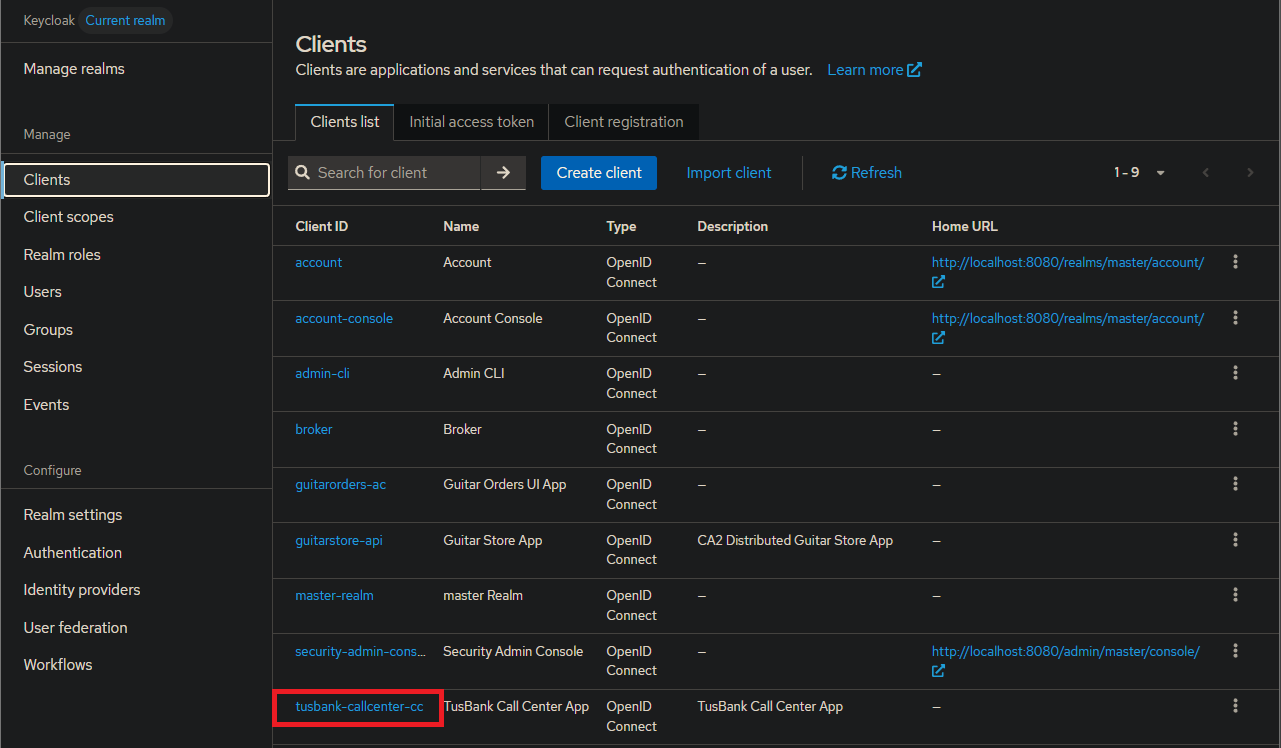Viewport: 1281px width, 748px height.
Task: Click 'Guitar Orders UI App' name cell
Action: click(x=505, y=484)
